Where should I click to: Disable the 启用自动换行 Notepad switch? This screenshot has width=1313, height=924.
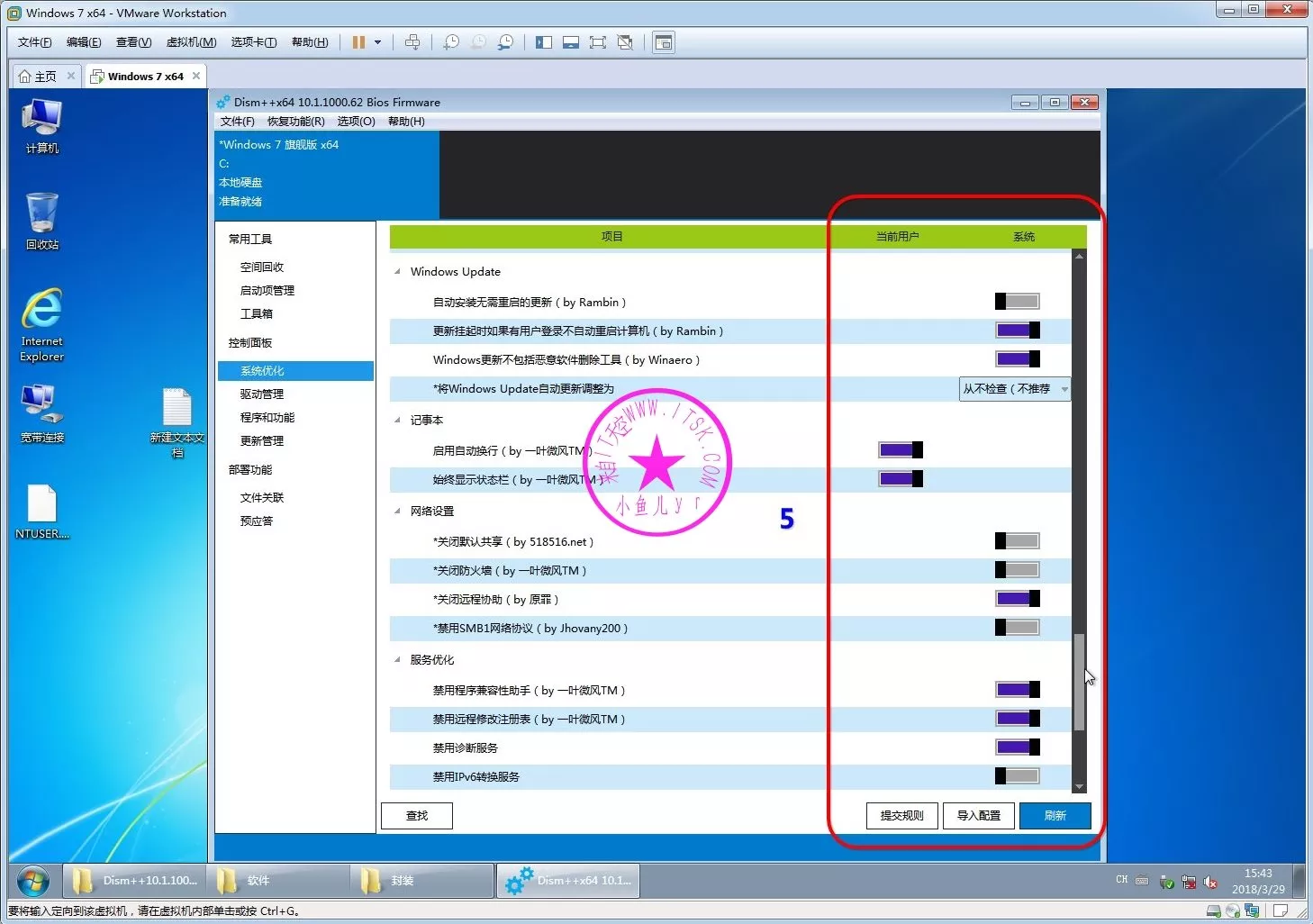[900, 450]
